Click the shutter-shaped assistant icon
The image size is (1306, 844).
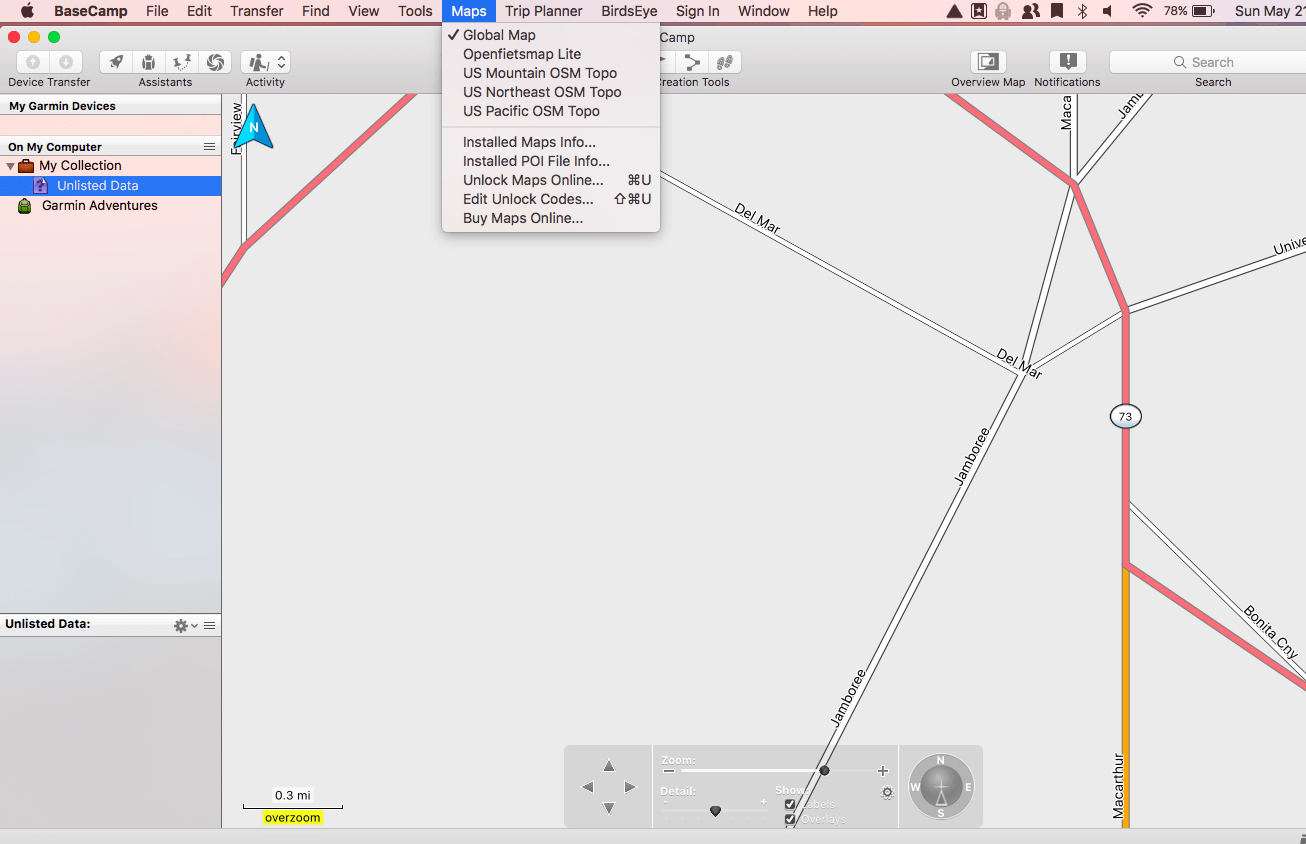(215, 62)
